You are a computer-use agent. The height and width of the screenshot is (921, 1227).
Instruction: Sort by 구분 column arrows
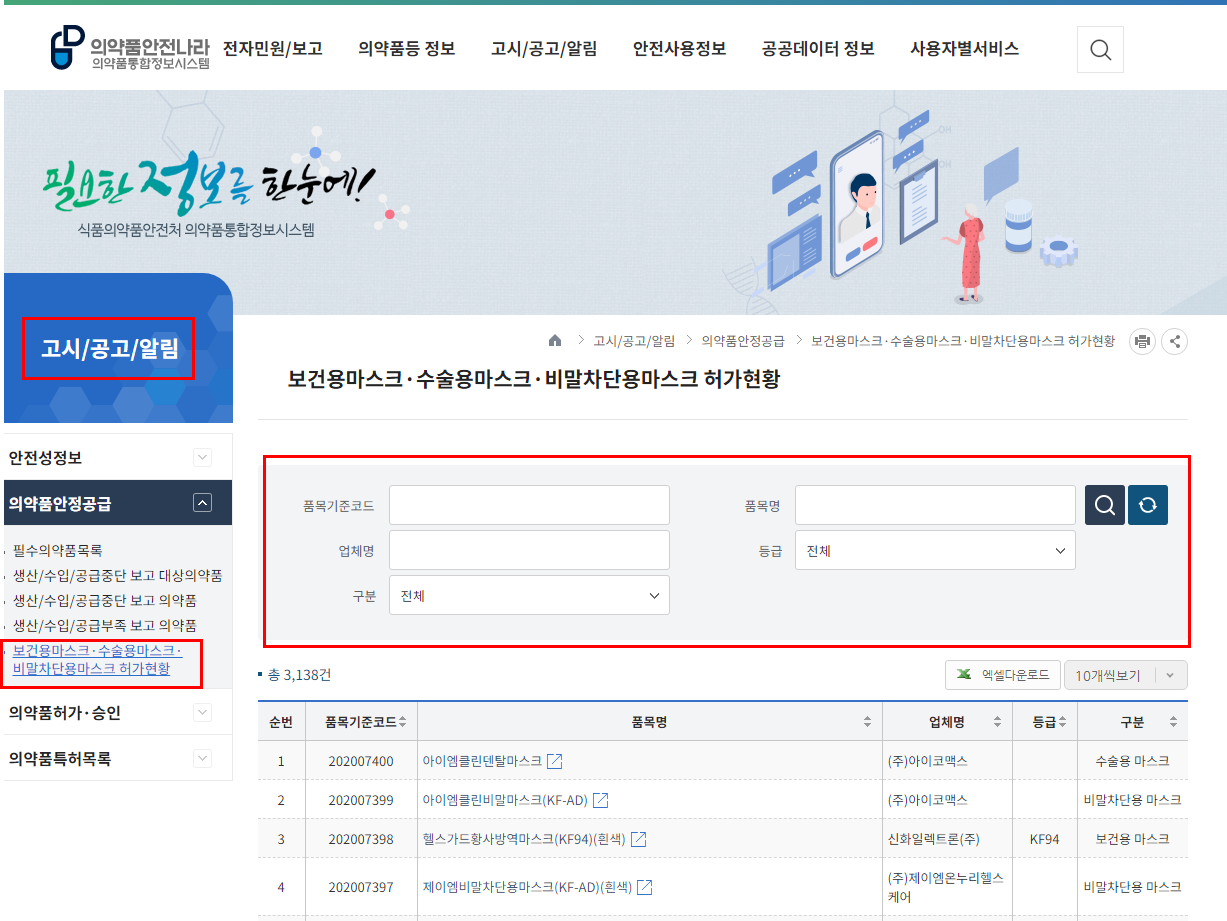point(1173,722)
